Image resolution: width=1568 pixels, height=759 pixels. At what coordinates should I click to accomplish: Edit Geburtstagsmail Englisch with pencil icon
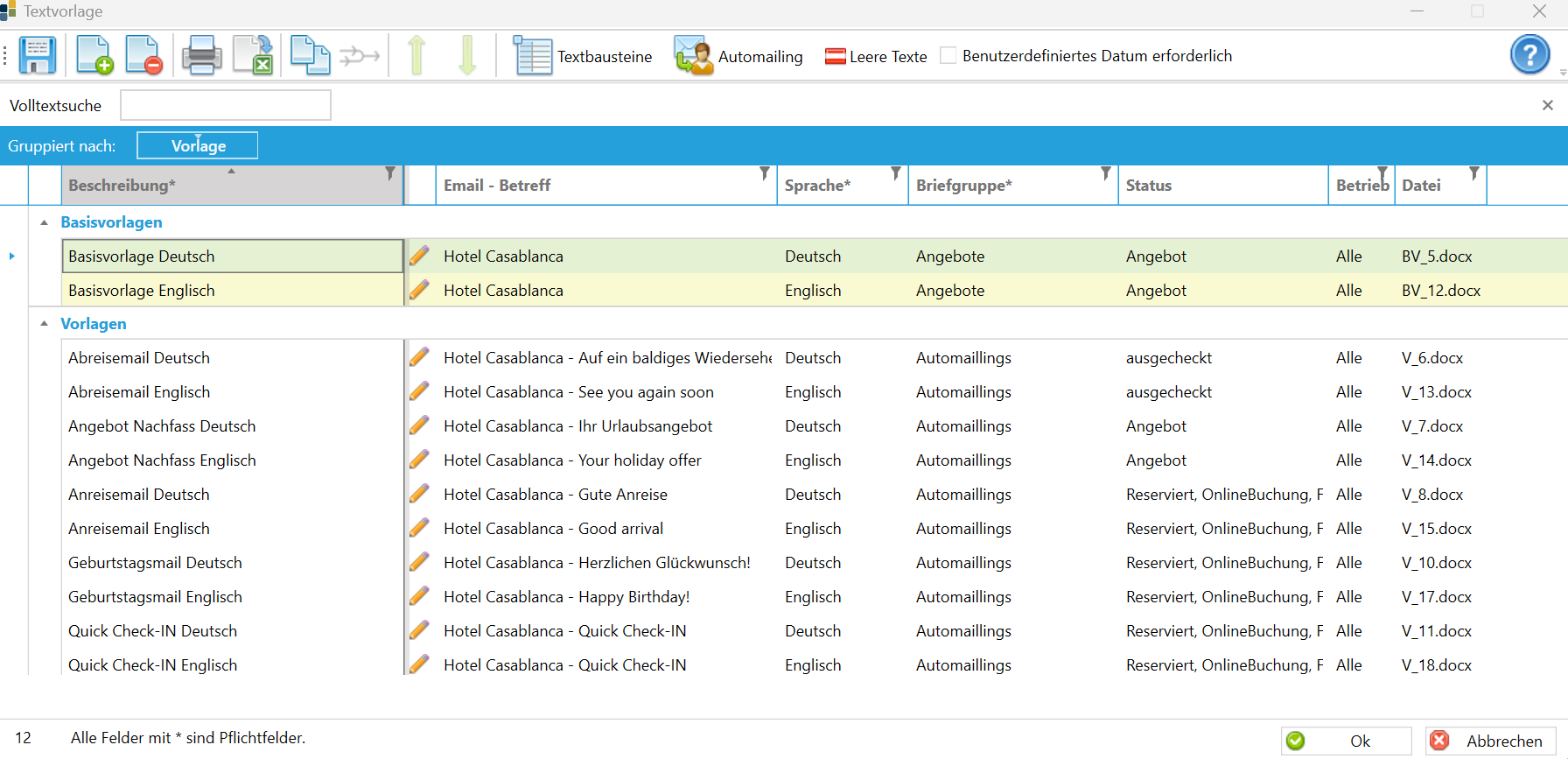pos(420,596)
